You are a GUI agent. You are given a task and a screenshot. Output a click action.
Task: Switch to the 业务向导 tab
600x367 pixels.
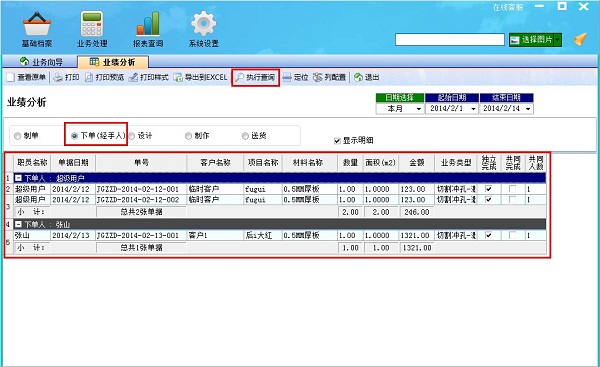point(41,62)
